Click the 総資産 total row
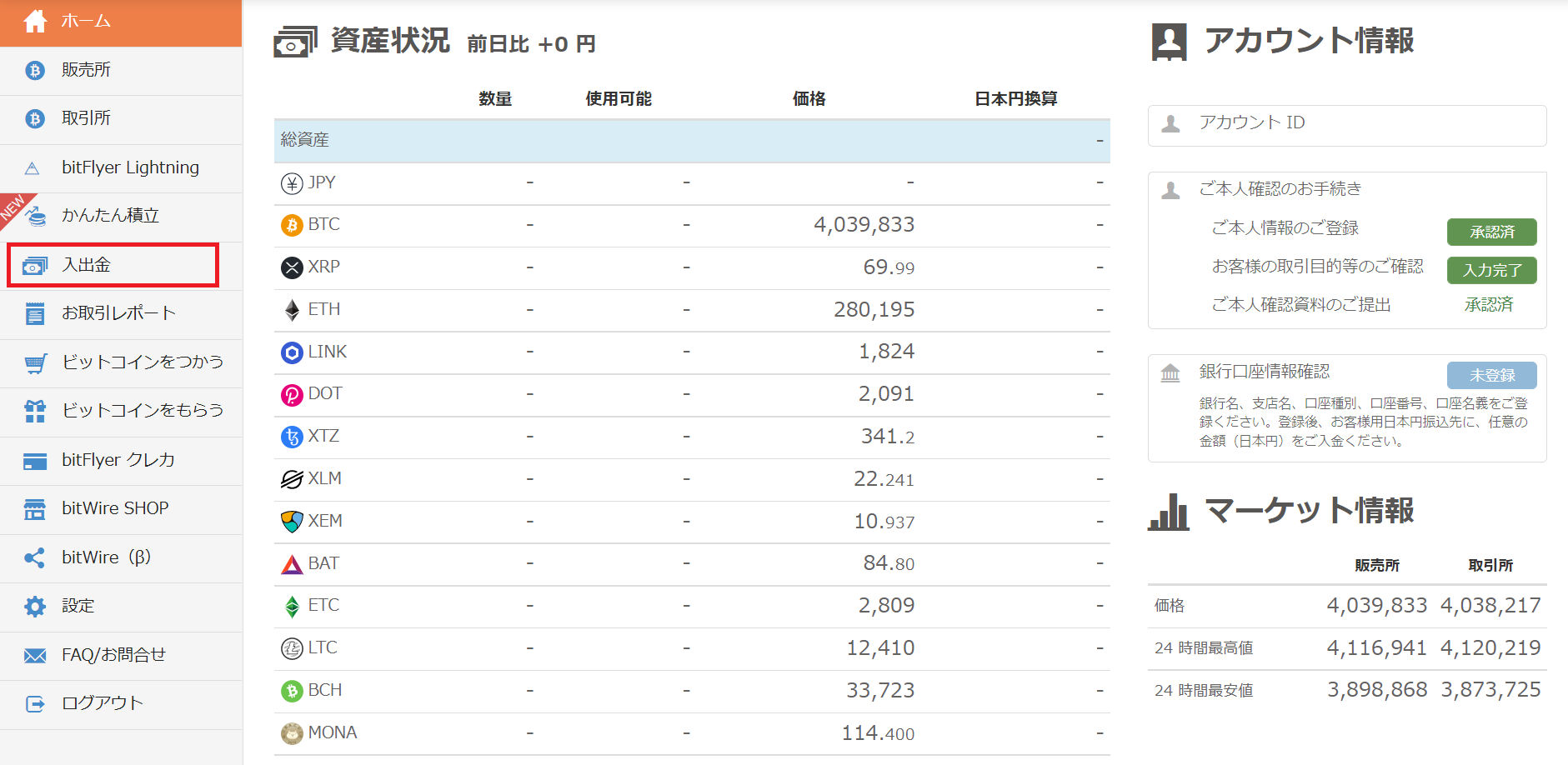Image resolution: width=1568 pixels, height=765 pixels. pyautogui.click(x=692, y=141)
